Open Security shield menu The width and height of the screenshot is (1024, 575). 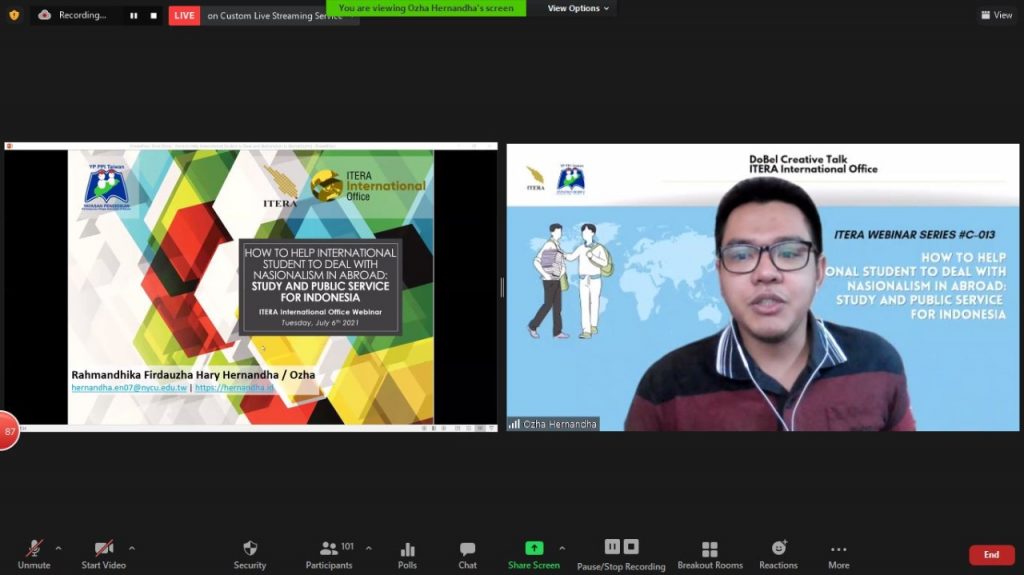click(x=250, y=554)
